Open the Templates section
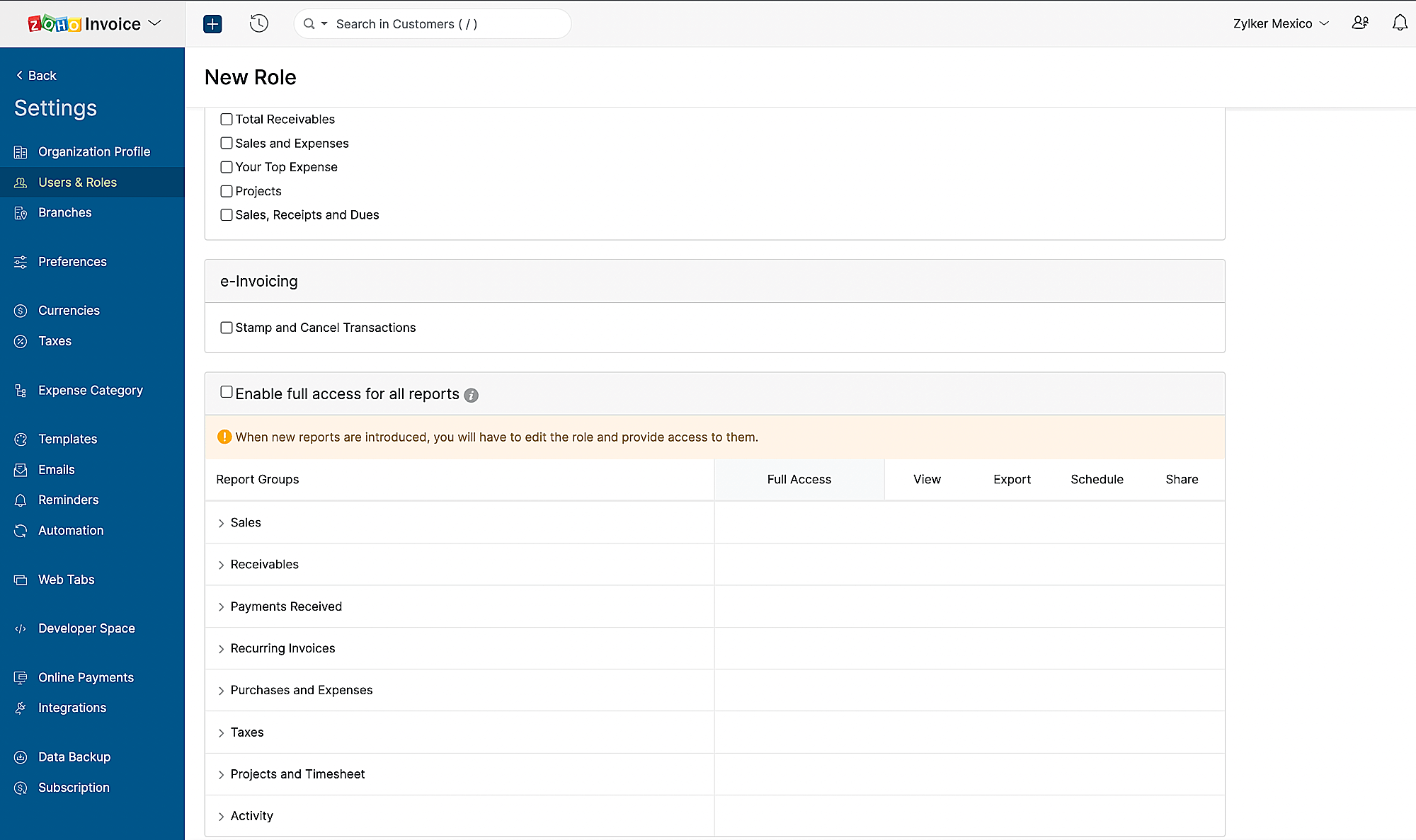The width and height of the screenshot is (1416, 840). click(67, 439)
